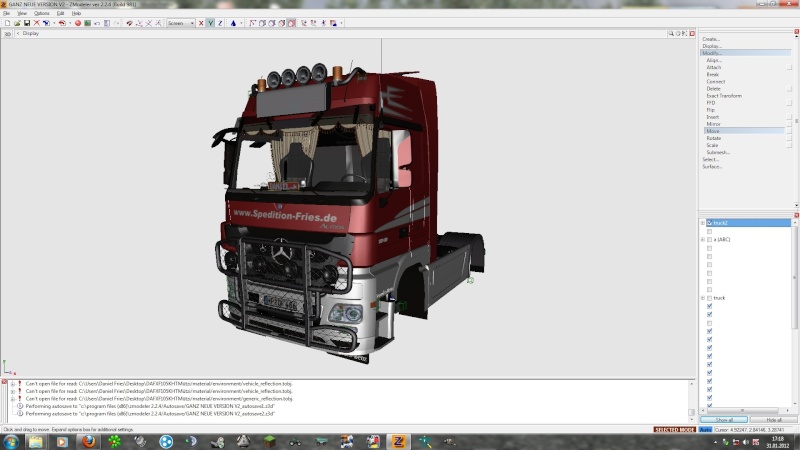The height and width of the screenshot is (450, 800).
Task: Expand the Select... command group
Action: click(x=710, y=160)
